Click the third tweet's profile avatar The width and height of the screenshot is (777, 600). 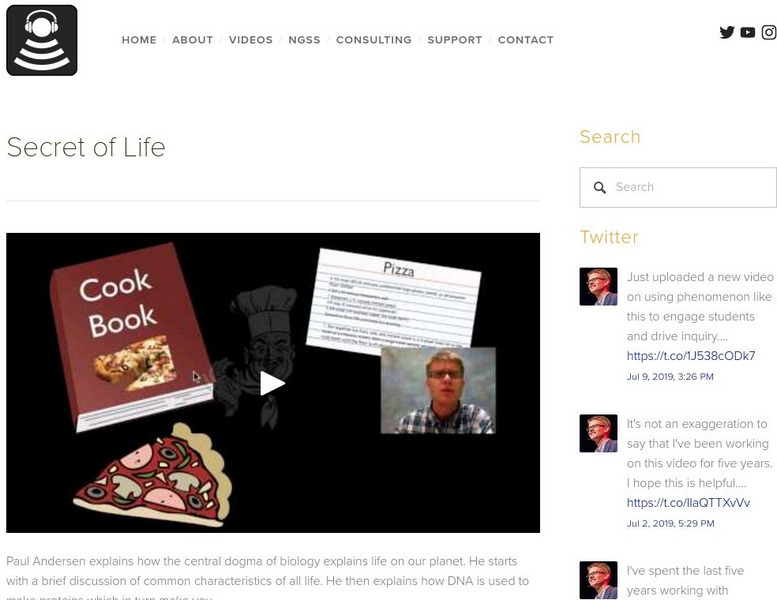point(599,580)
